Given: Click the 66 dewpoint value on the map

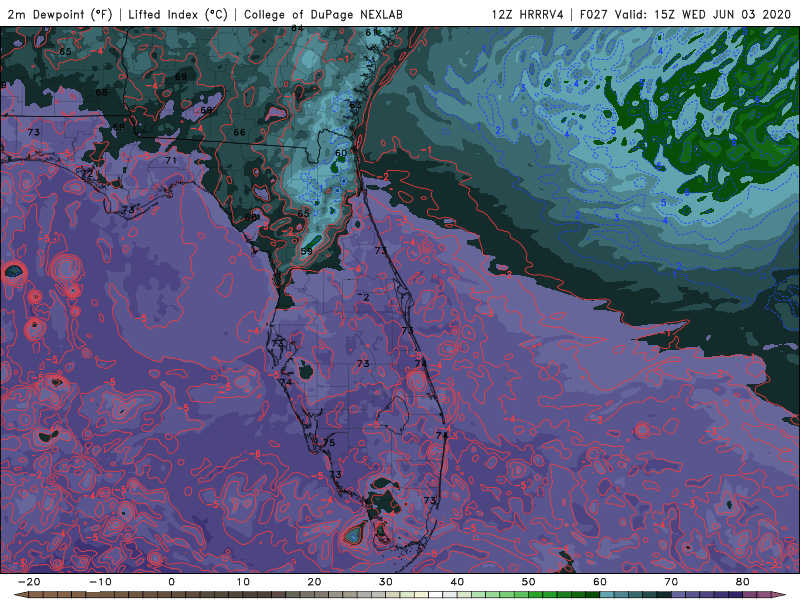Looking at the screenshot, I should 239,132.
